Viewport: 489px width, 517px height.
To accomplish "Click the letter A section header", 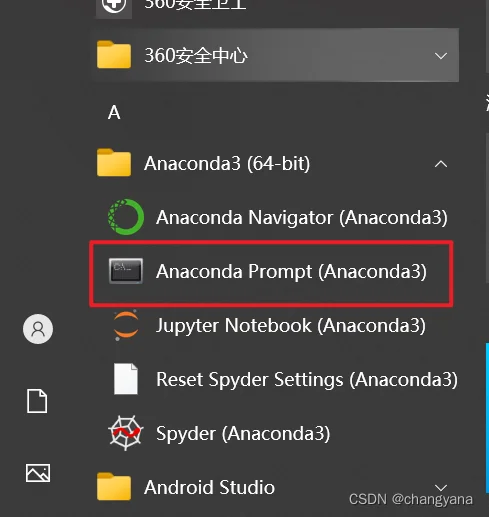I will (114, 112).
